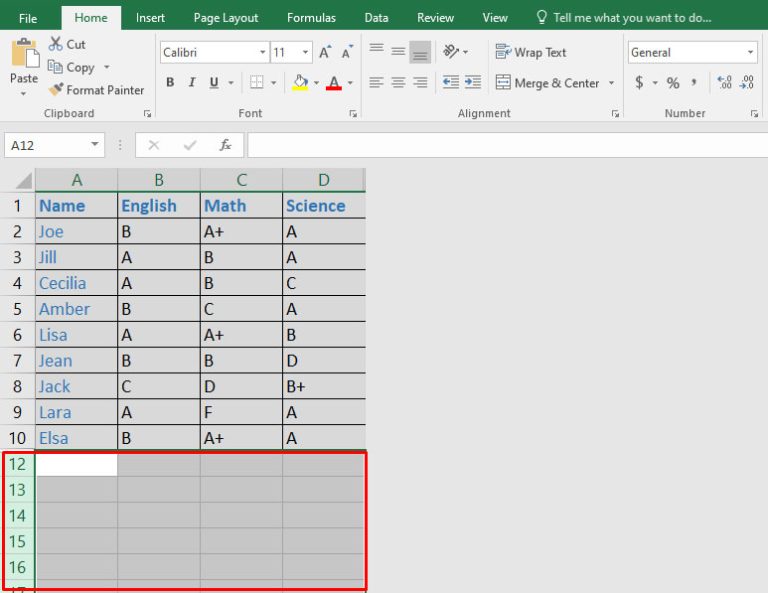Switch to the Data tab

[x=376, y=18]
